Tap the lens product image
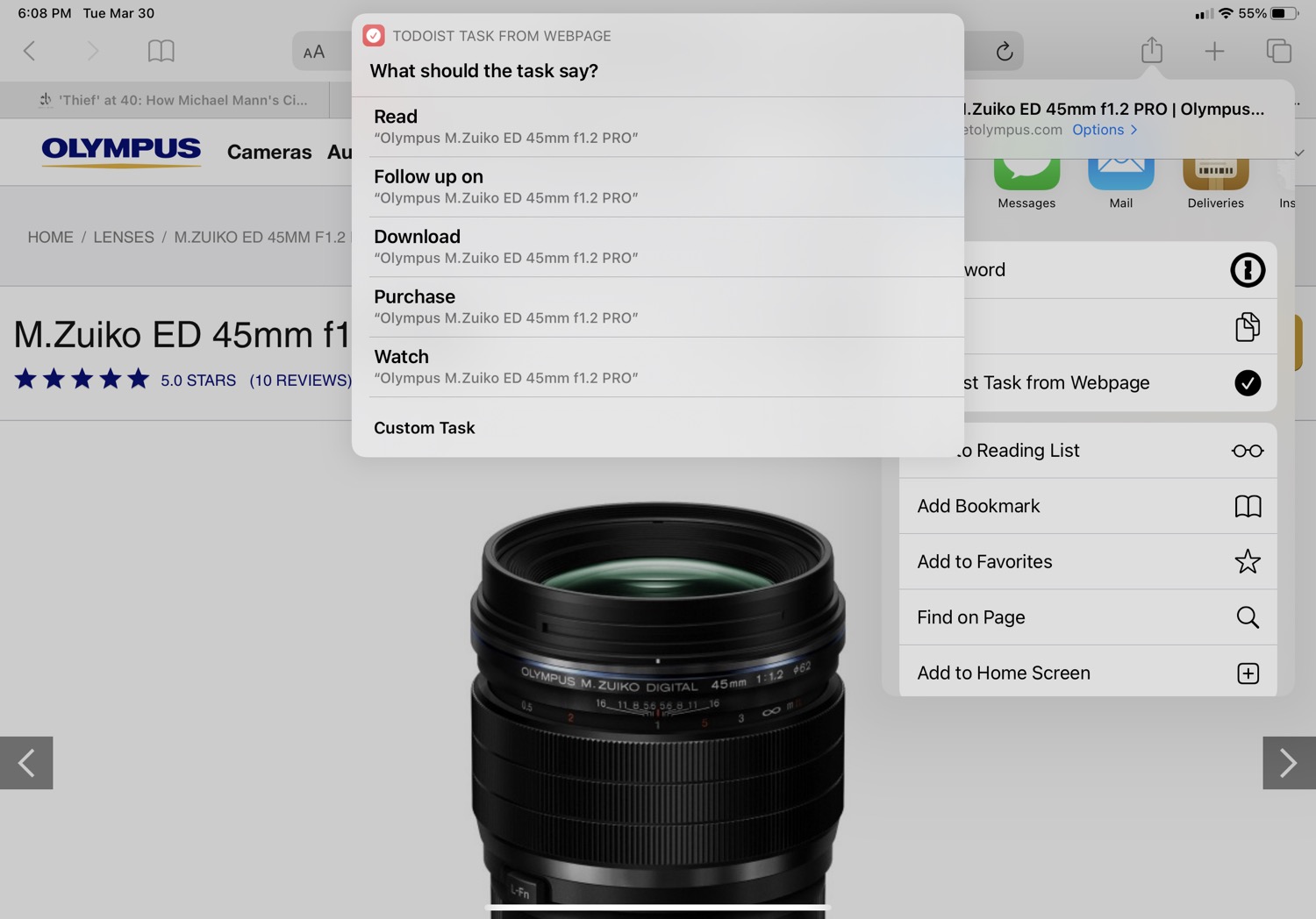1316x919 pixels. click(x=658, y=710)
